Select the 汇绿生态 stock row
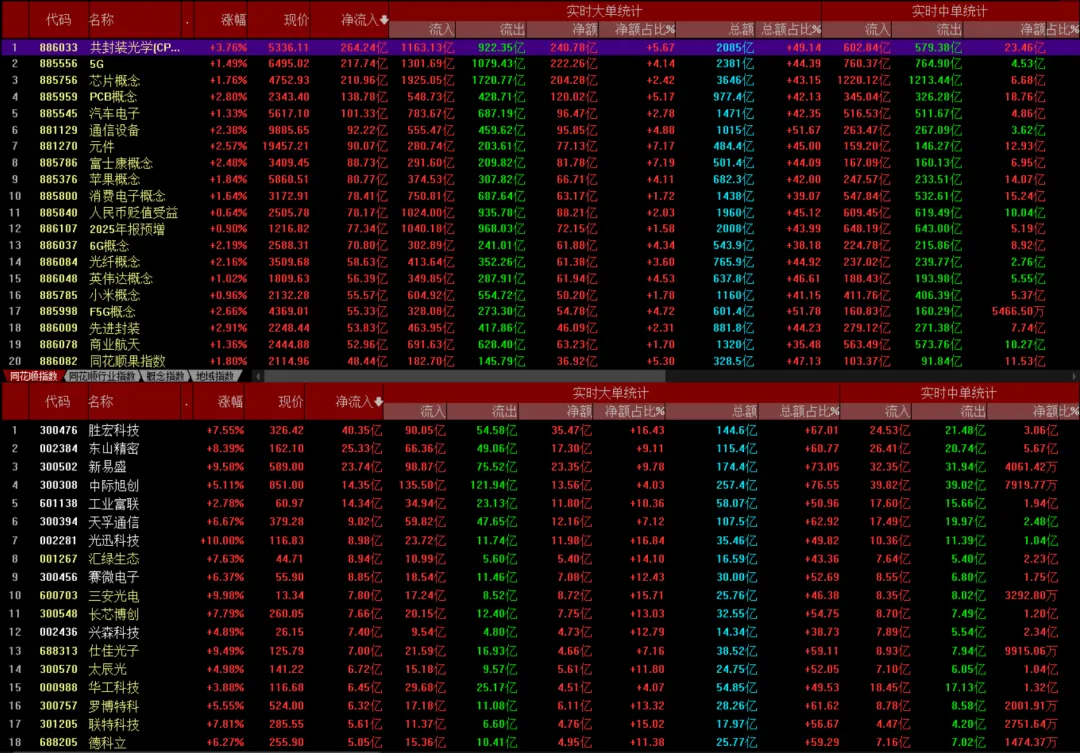 coord(540,559)
